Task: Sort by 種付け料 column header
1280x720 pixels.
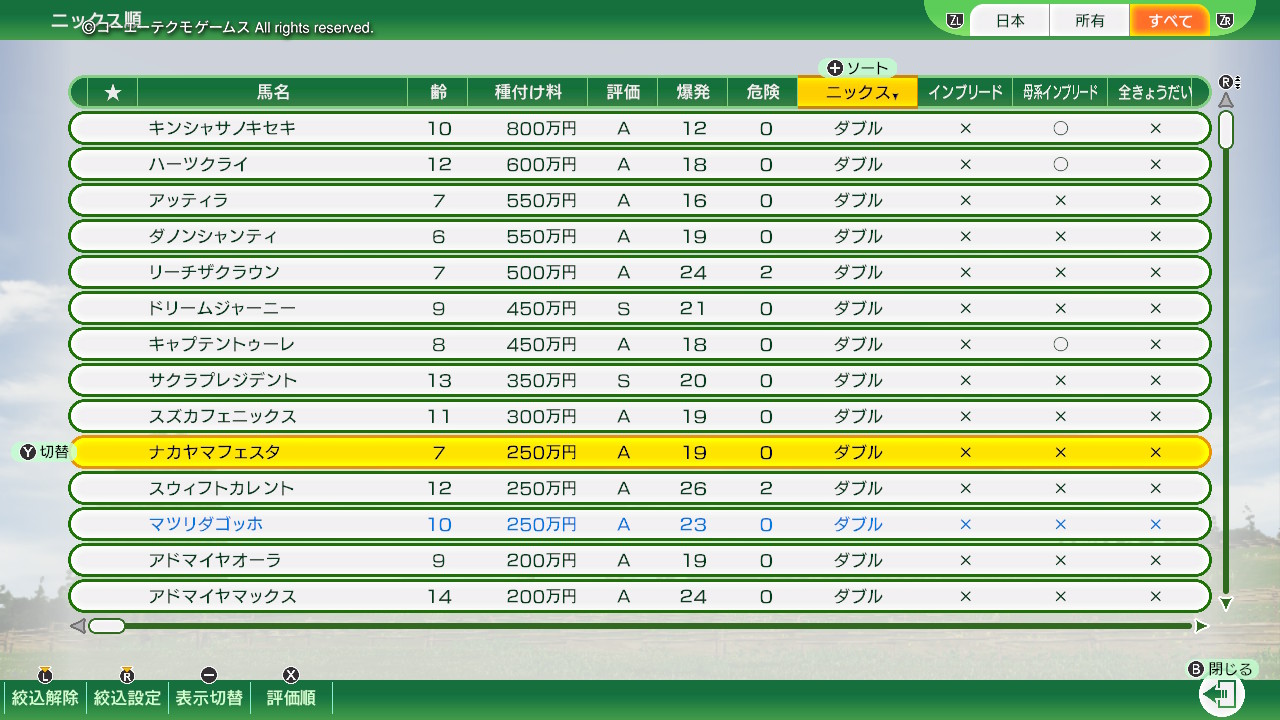Action: [x=528, y=92]
